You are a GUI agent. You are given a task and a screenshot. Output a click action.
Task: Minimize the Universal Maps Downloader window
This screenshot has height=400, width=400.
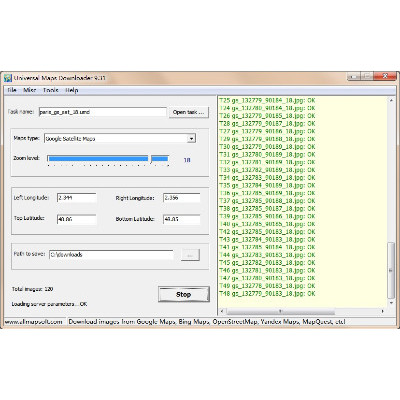point(354,77)
